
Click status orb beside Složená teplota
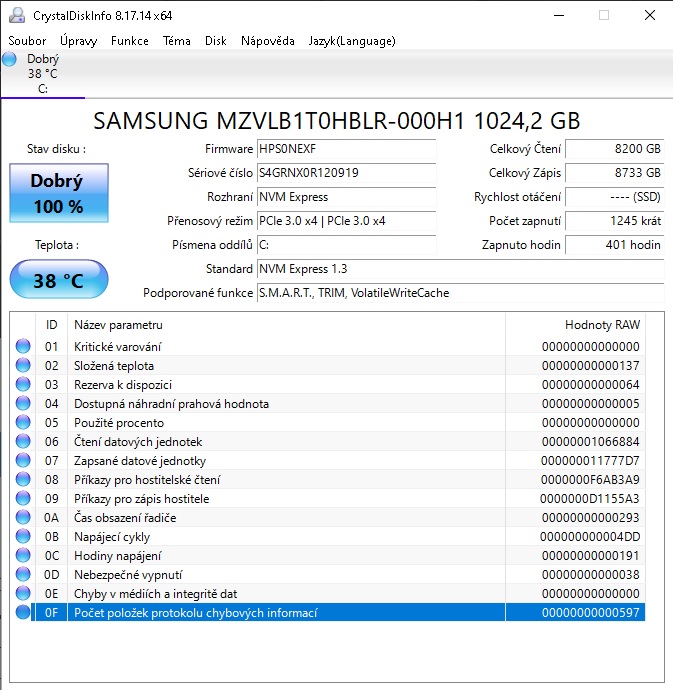point(23,366)
